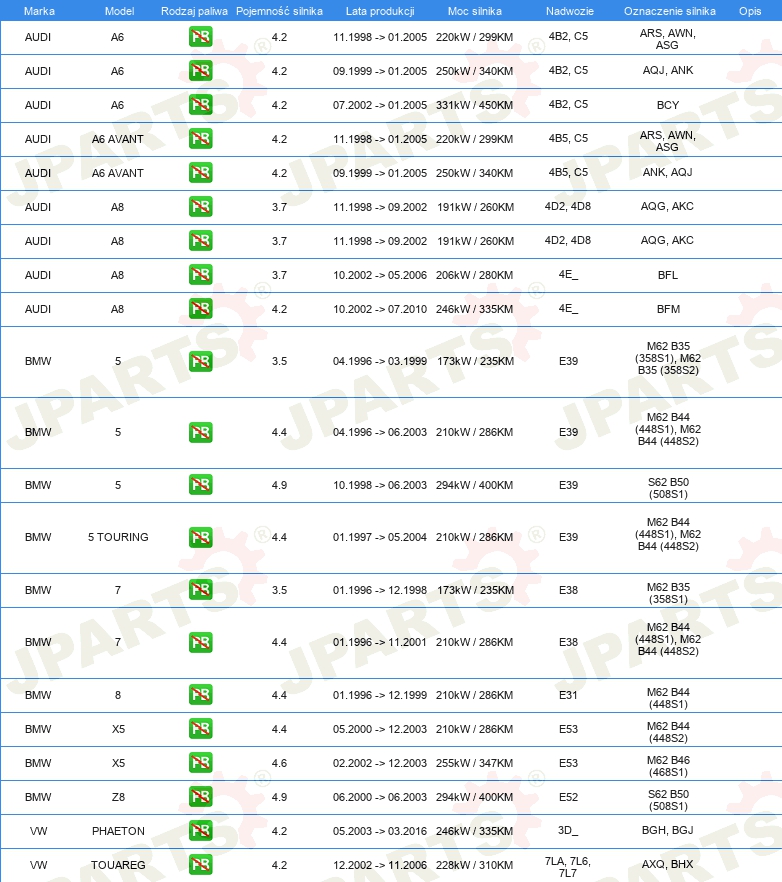Click the Model column header
This screenshot has width=782, height=882.
pyautogui.click(x=119, y=11)
